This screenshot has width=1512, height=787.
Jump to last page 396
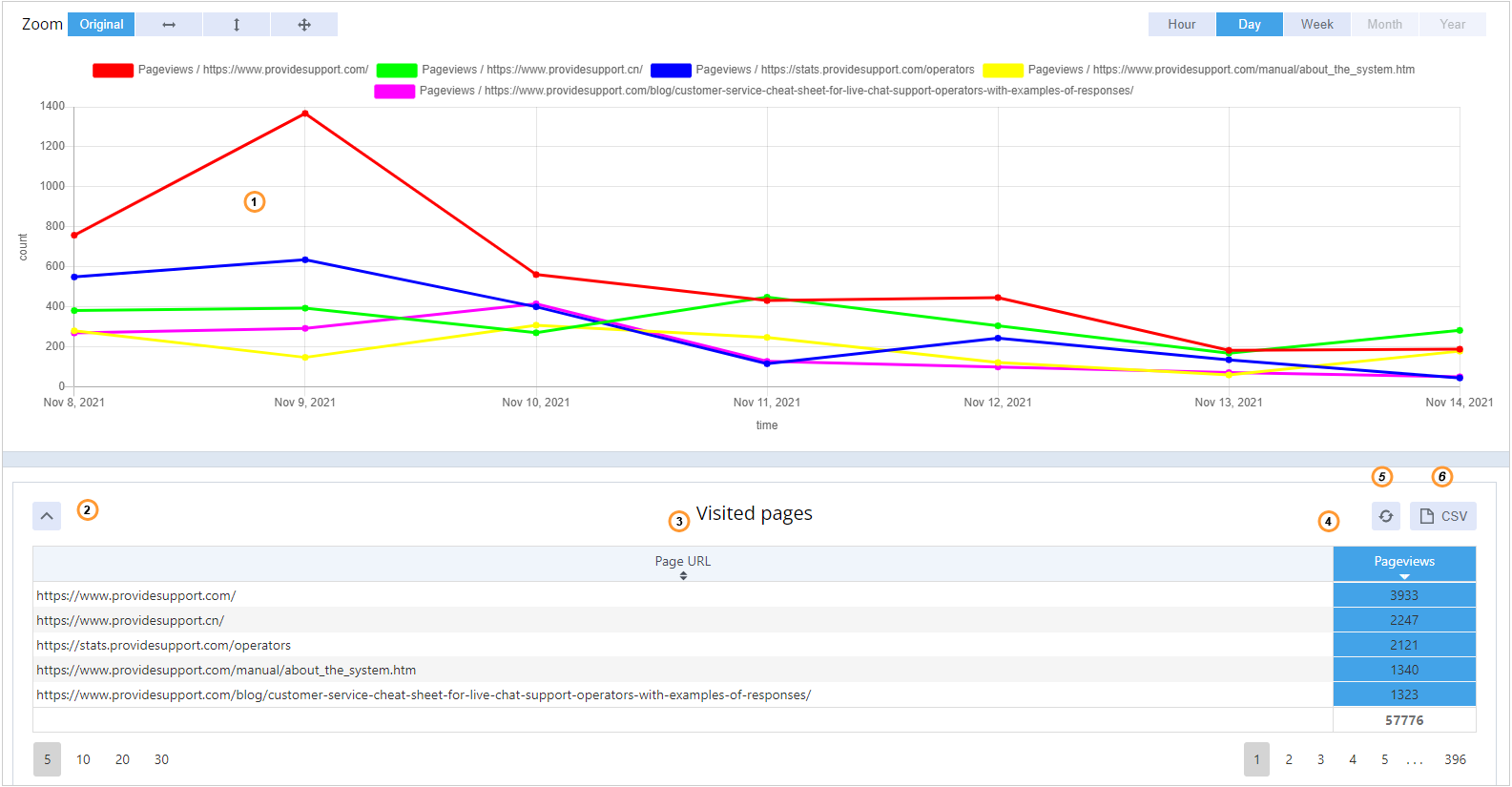click(1455, 759)
